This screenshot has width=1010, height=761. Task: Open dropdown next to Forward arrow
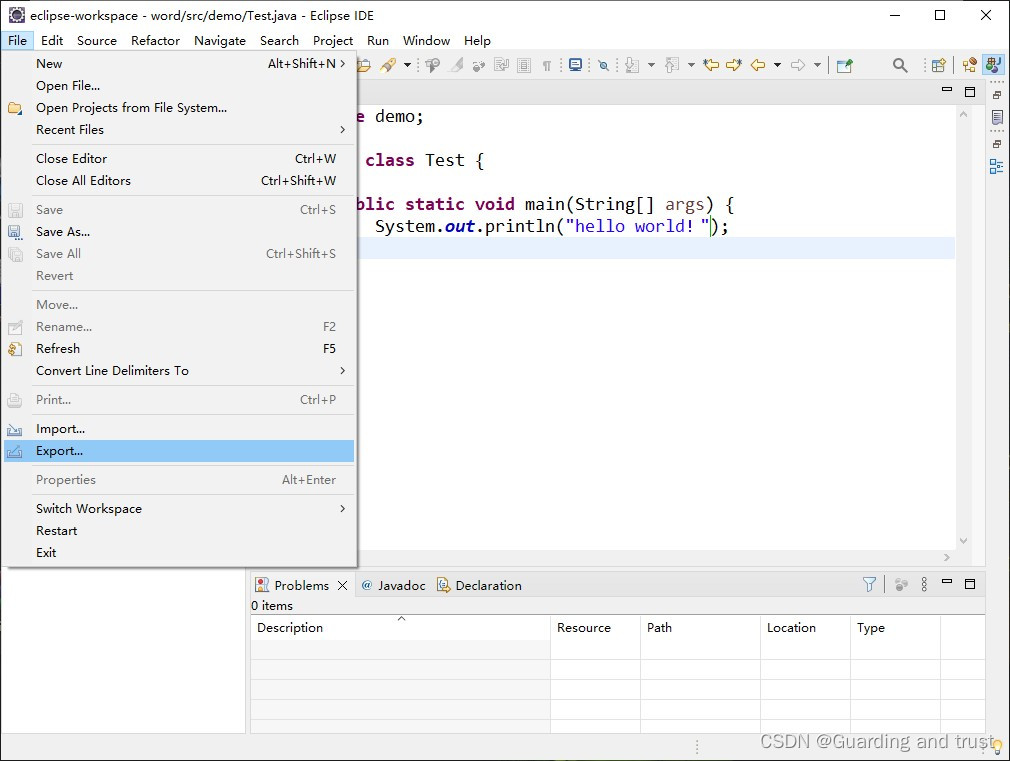pyautogui.click(x=817, y=65)
